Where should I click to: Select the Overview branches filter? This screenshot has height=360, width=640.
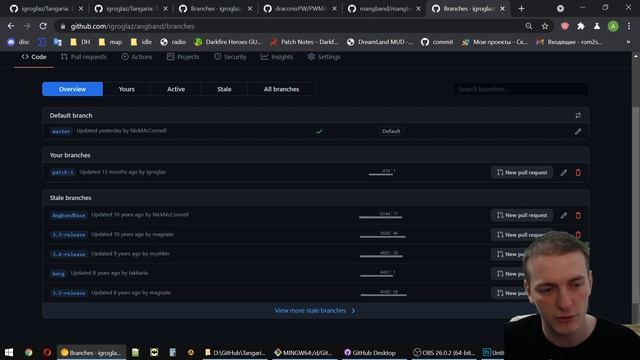[x=72, y=89]
